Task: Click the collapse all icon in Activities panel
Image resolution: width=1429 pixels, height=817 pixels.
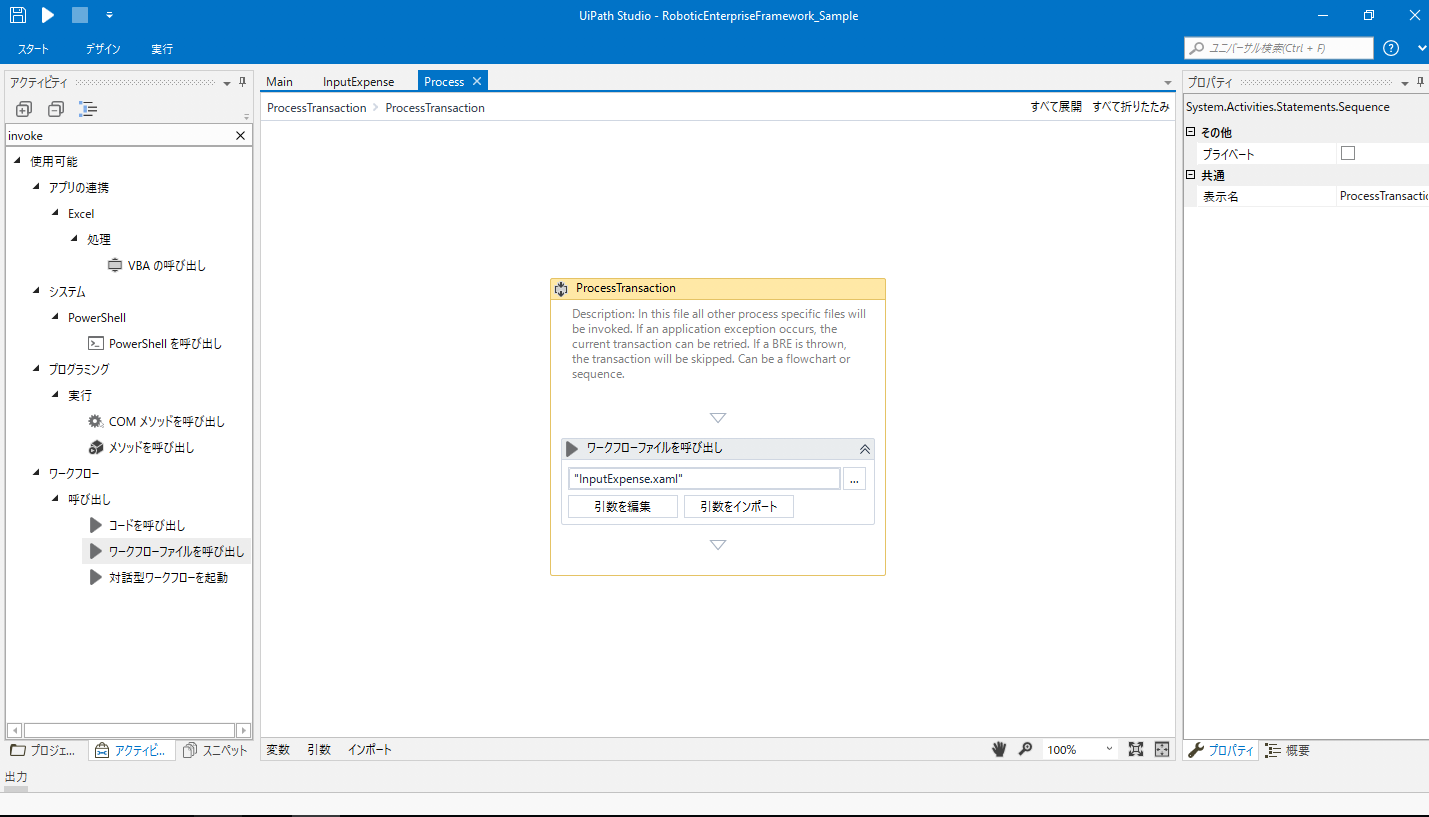Action: tap(56, 109)
